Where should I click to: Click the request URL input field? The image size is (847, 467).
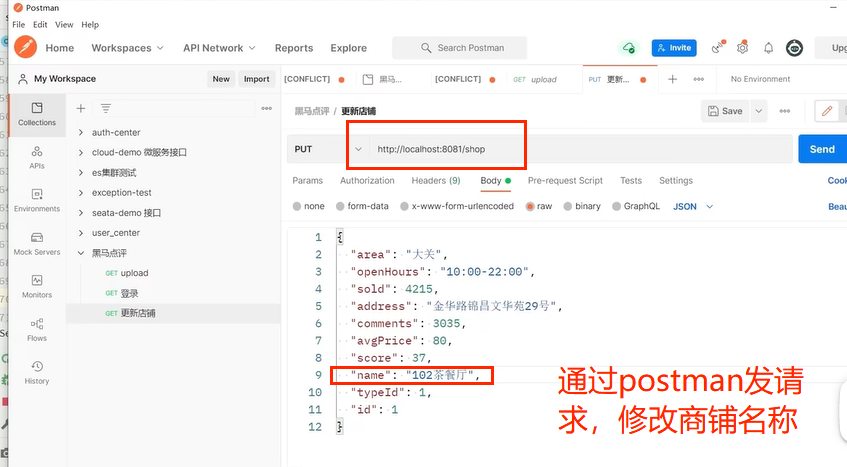pyautogui.click(x=581, y=149)
